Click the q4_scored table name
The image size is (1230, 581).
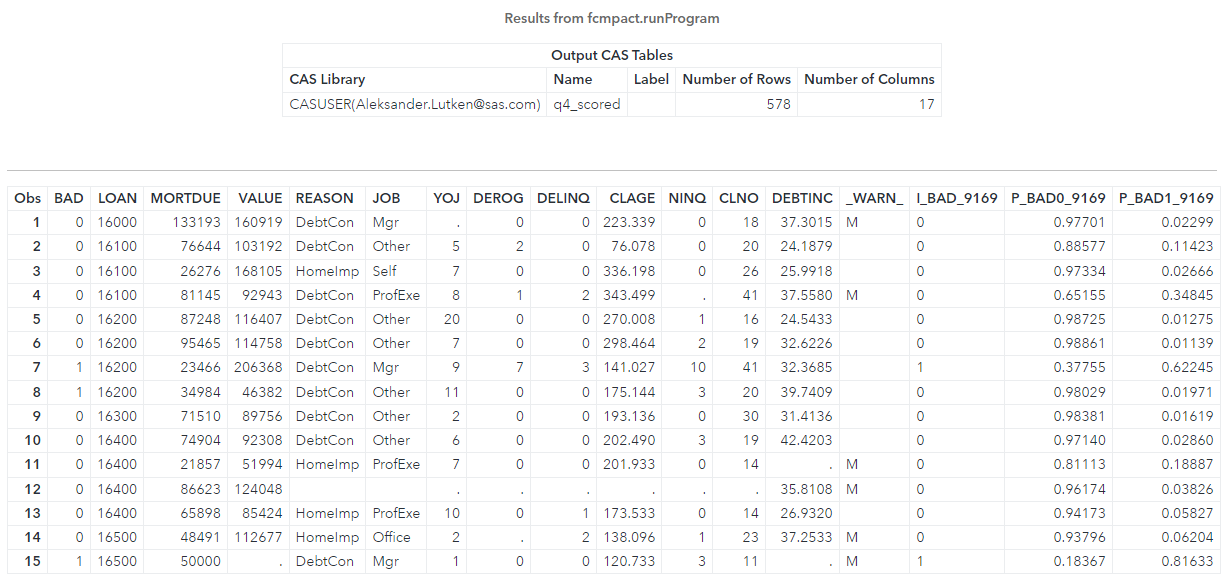[x=586, y=104]
